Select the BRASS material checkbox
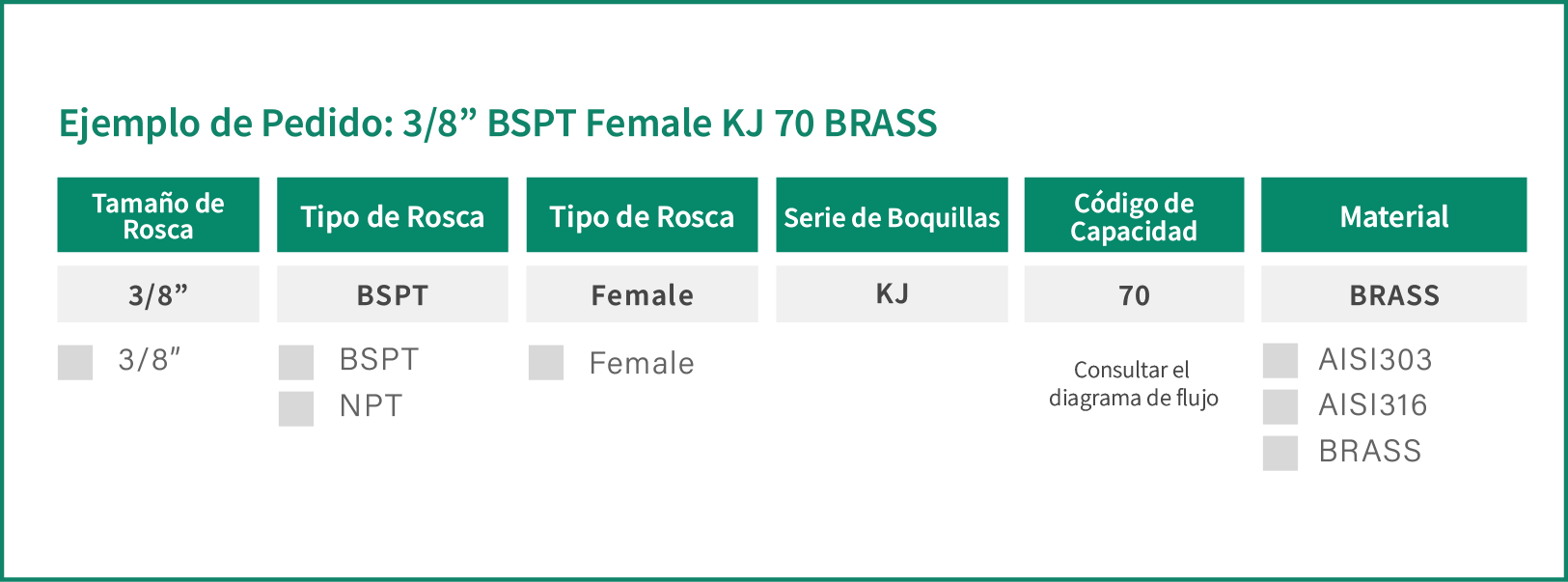Screen dimensions: 1568x582 coord(1280,453)
